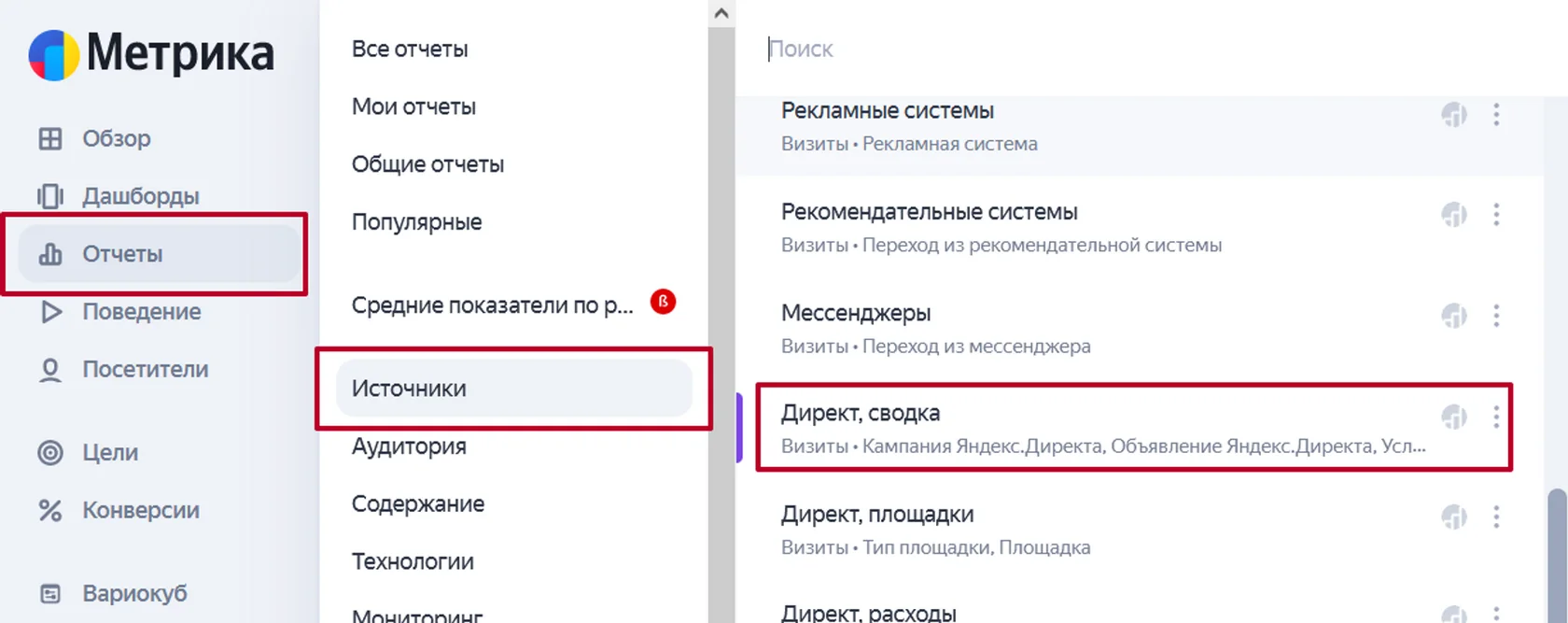Viewport: 1568px width, 623px height.
Task: Click the Посетители person icon
Action: tap(50, 370)
